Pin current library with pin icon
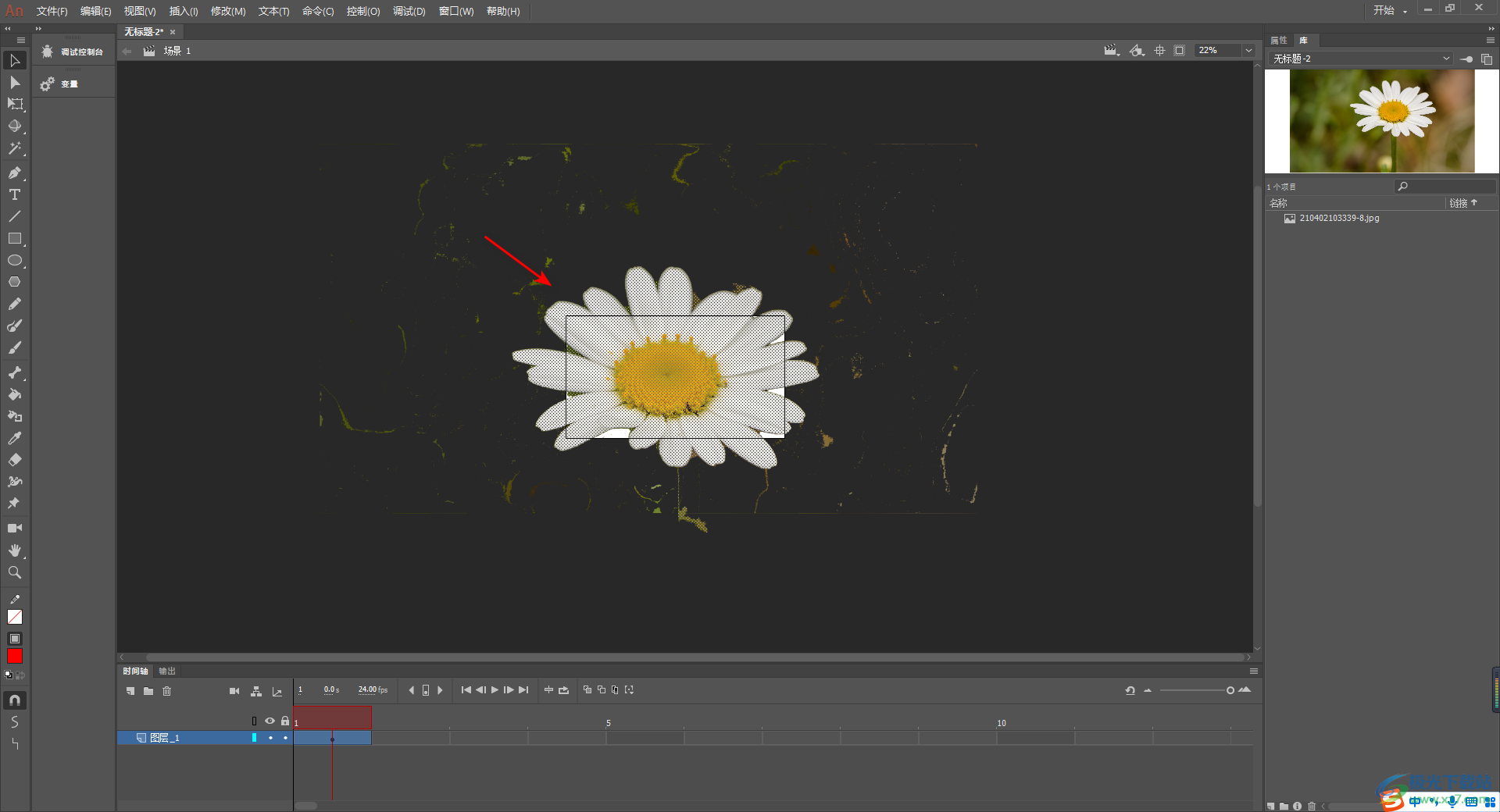This screenshot has width=1500, height=812. [1466, 59]
